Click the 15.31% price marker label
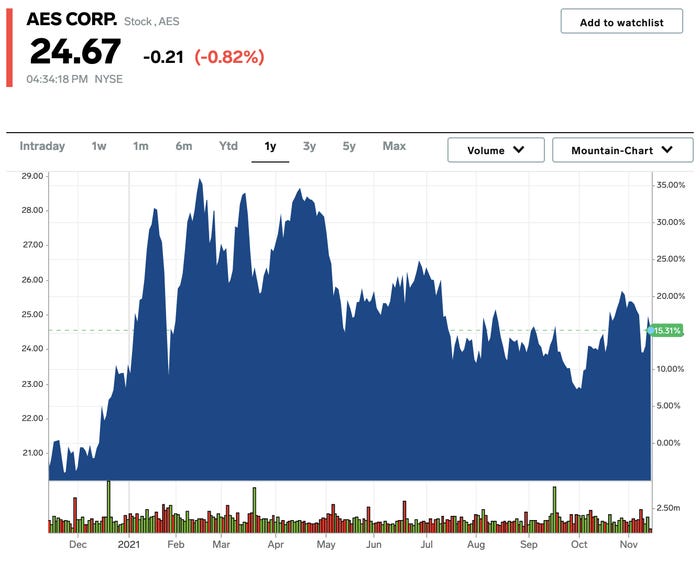Viewport: 700px width, 562px height. (667, 331)
